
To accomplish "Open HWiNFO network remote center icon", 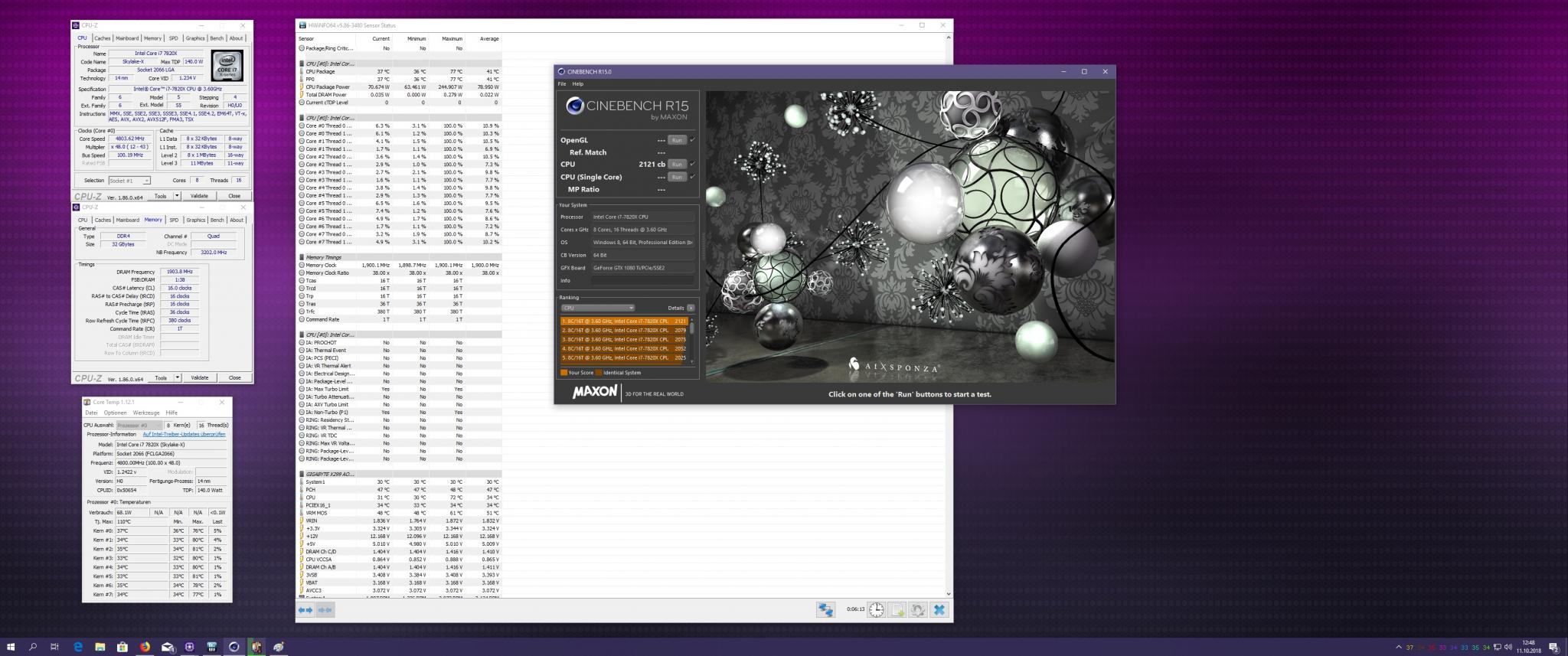I will pyautogui.click(x=825, y=609).
